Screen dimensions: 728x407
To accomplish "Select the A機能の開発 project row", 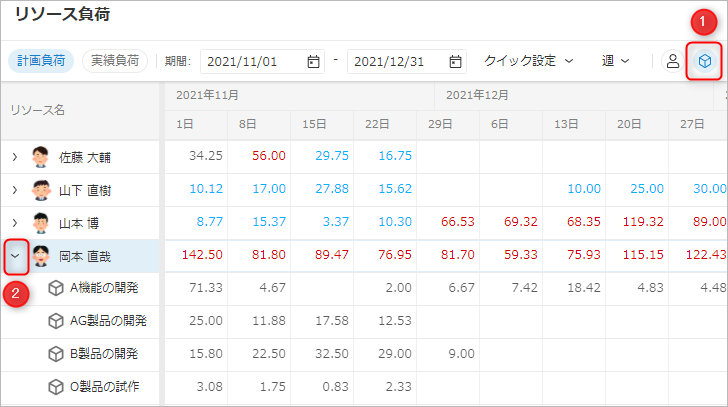I will (x=103, y=288).
